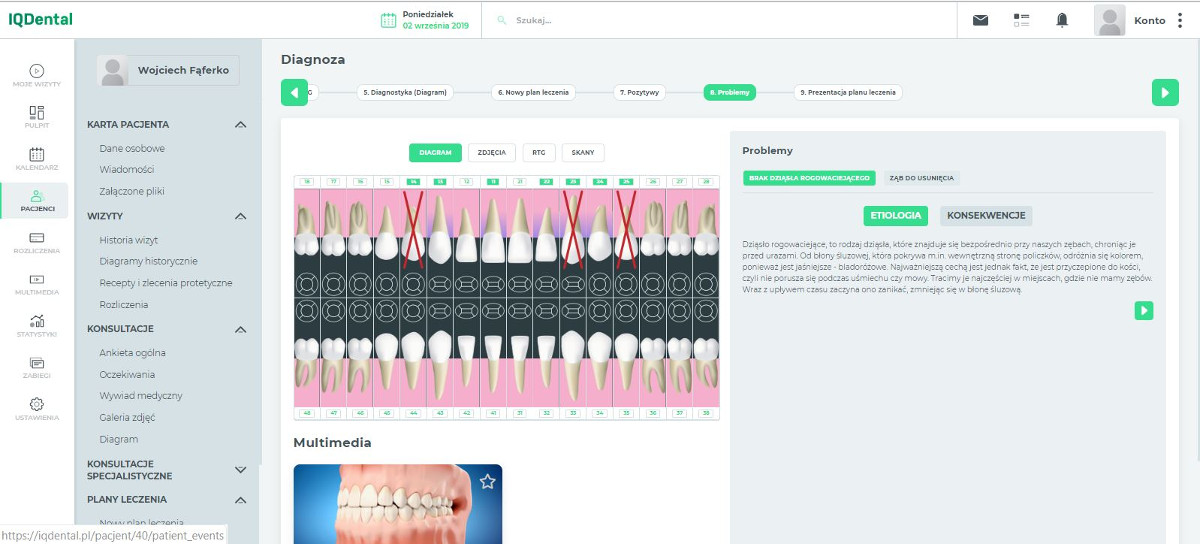Toggle tooth number 18 label
Image resolution: width=1200 pixels, height=544 pixels.
(307, 182)
